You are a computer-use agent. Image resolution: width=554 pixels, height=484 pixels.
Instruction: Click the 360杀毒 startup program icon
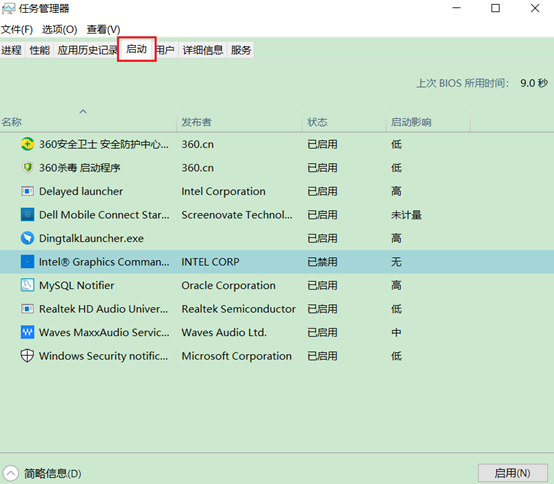(x=27, y=167)
